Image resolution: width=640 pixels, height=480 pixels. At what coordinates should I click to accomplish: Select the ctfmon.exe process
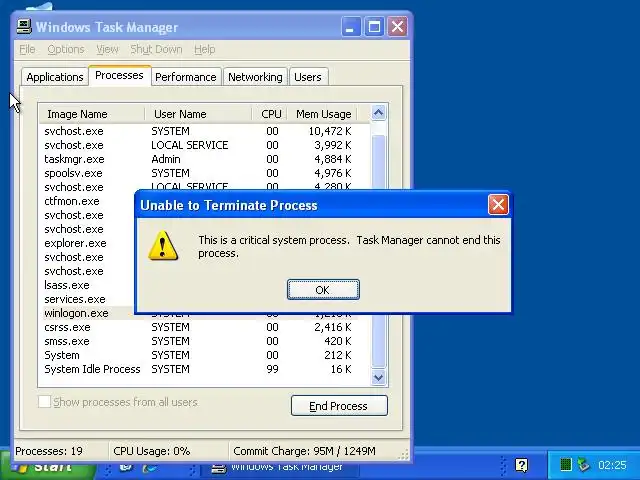[x=72, y=201]
